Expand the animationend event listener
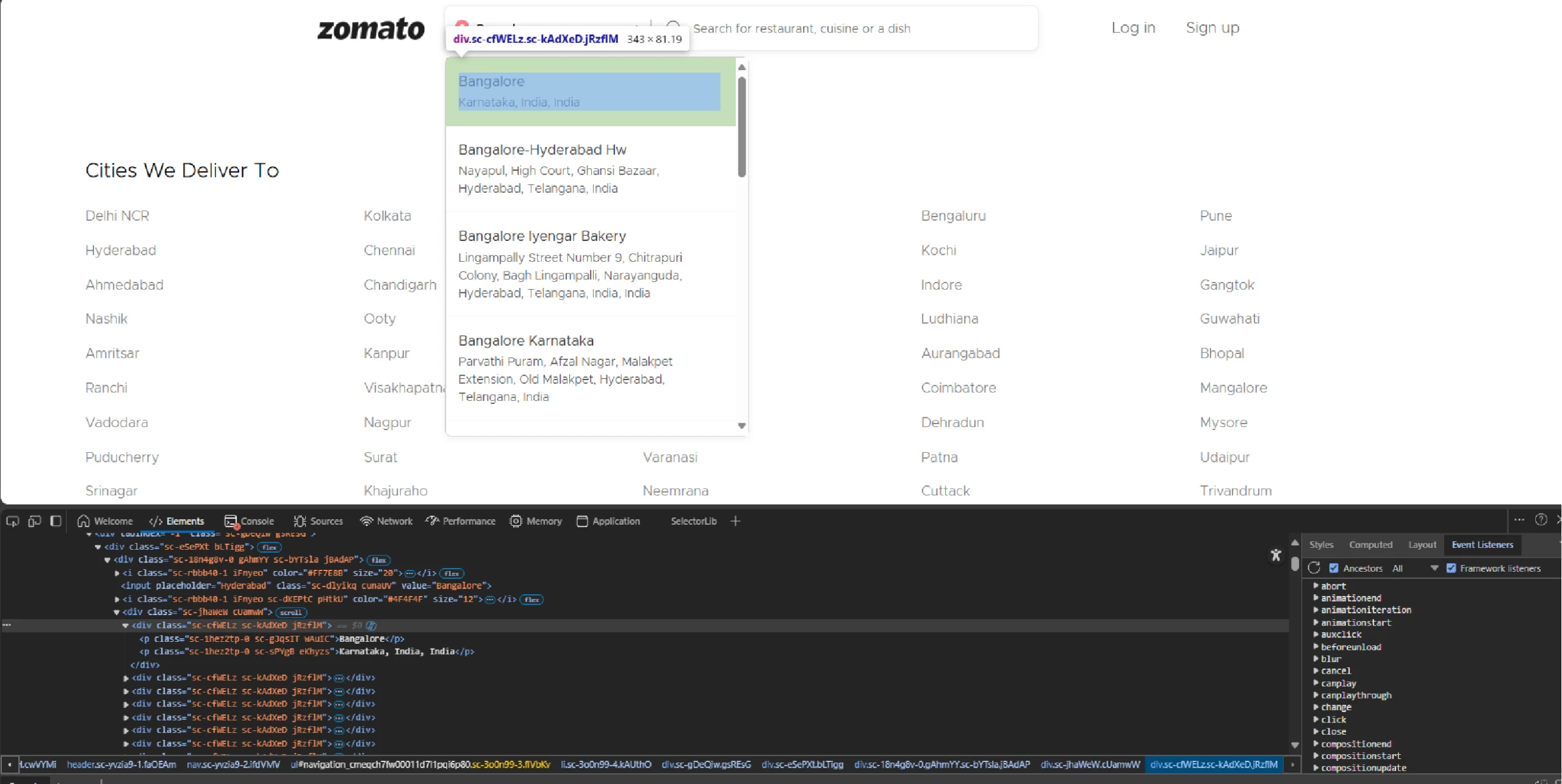The height and width of the screenshot is (784, 1562). [1316, 598]
